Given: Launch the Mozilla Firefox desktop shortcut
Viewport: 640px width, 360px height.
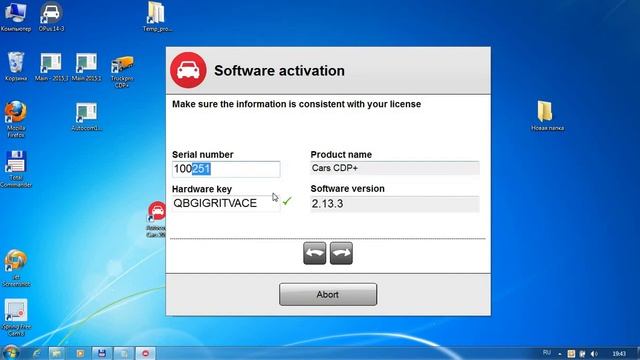Looking at the screenshot, I should point(16,119).
